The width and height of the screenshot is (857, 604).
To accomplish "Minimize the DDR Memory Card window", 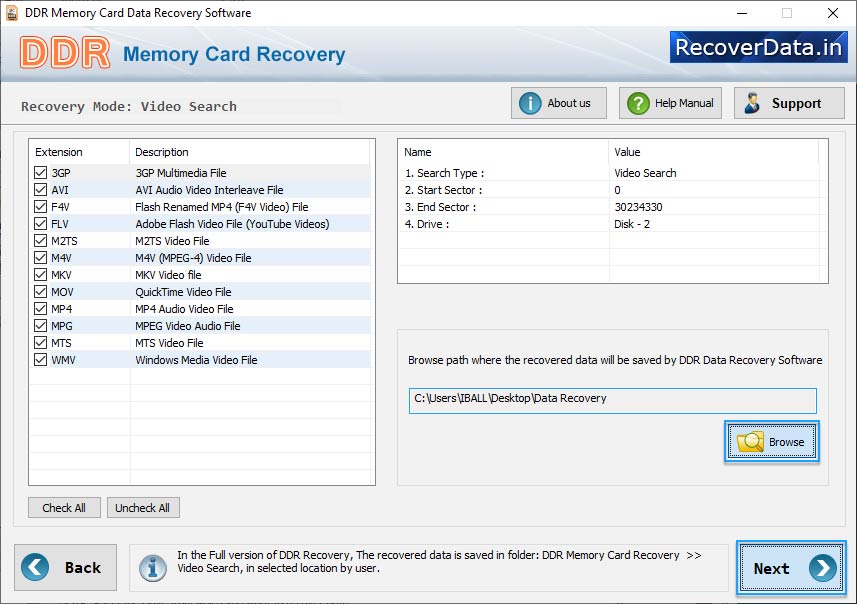I will point(742,13).
